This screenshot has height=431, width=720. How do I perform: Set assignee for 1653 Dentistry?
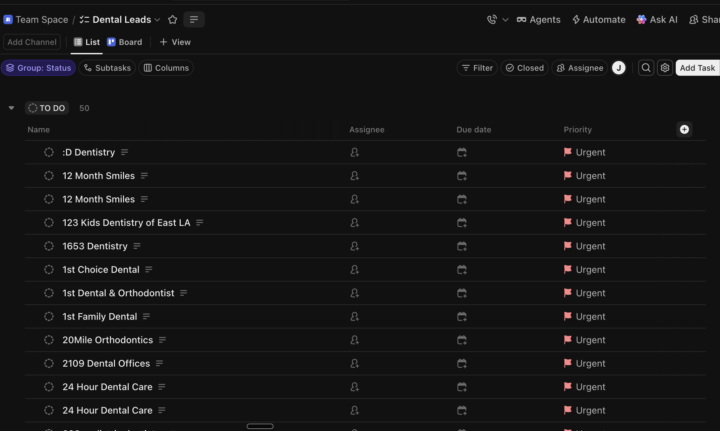coord(354,246)
